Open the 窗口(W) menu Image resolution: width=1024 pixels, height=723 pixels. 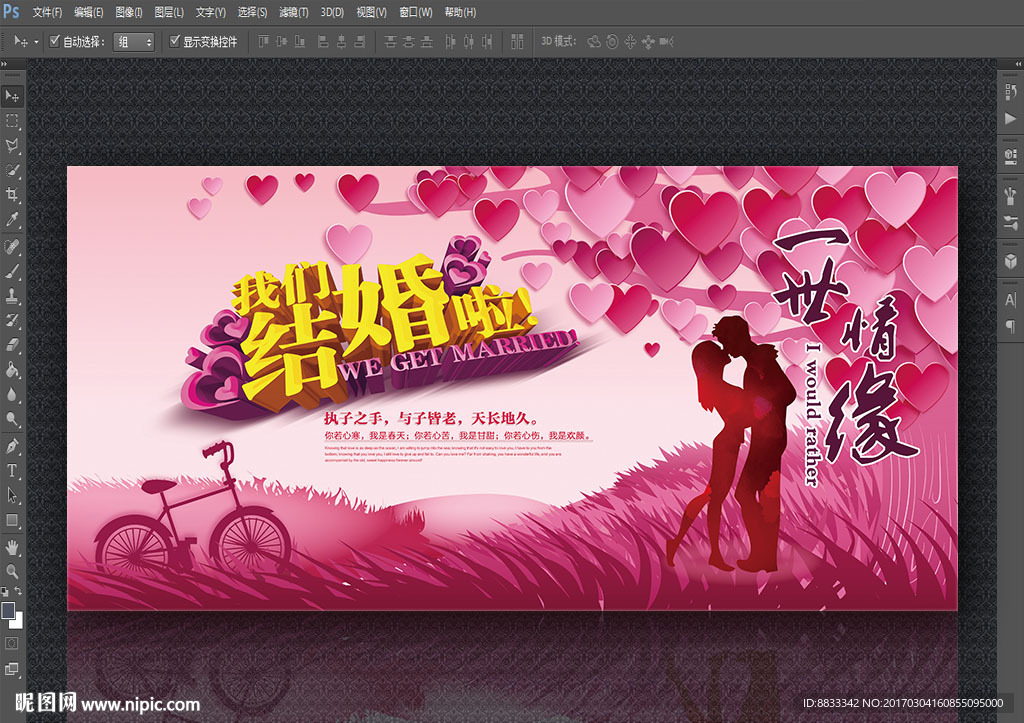[415, 12]
